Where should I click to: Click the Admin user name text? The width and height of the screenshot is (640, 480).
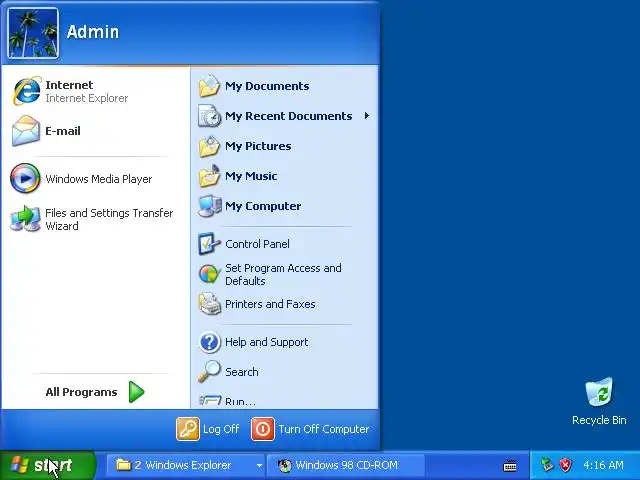[93, 32]
